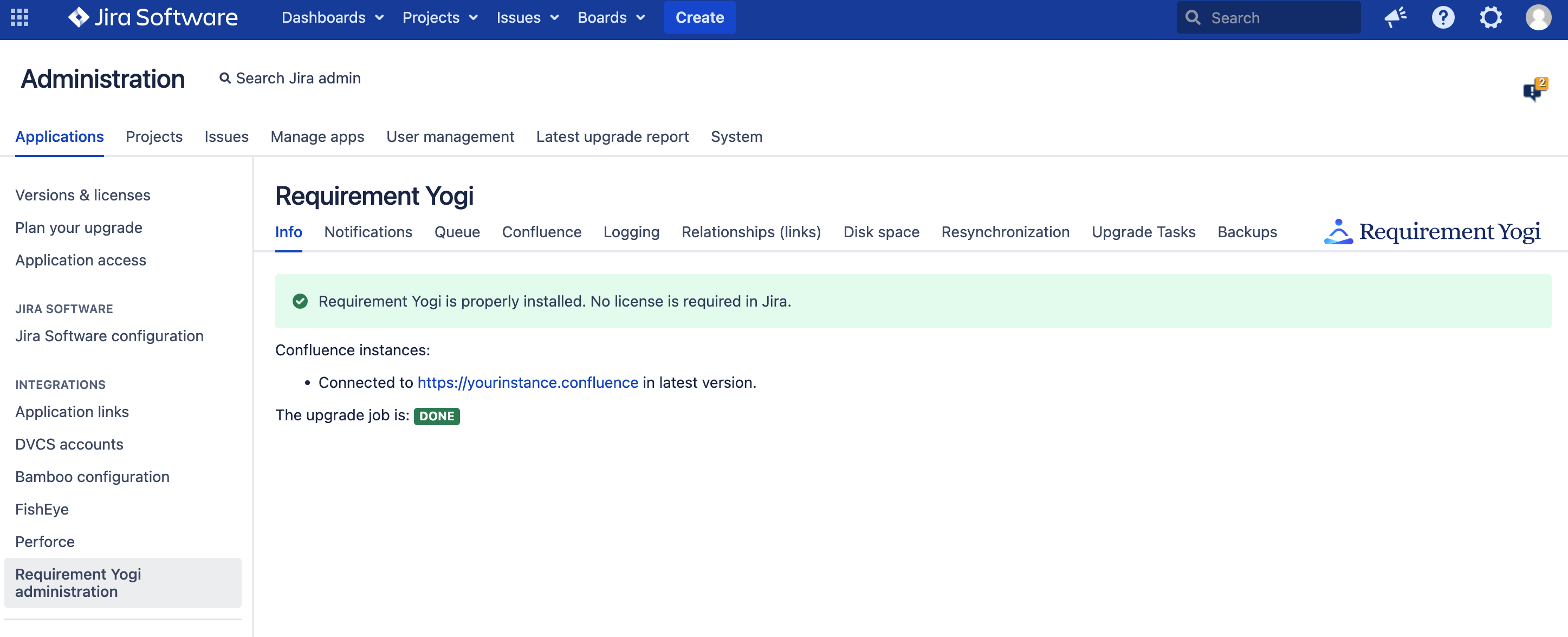
Task: Open the Help question mark icon
Action: click(1443, 18)
